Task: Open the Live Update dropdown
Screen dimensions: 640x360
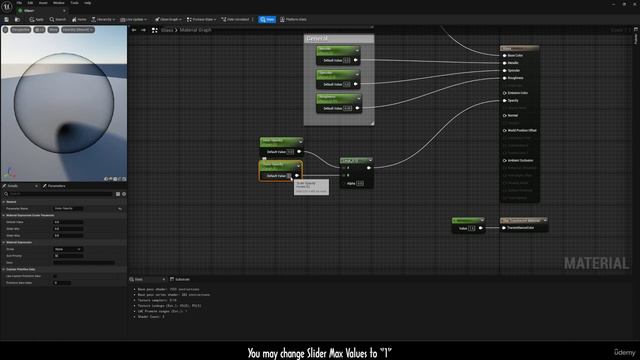Action: [x=133, y=20]
